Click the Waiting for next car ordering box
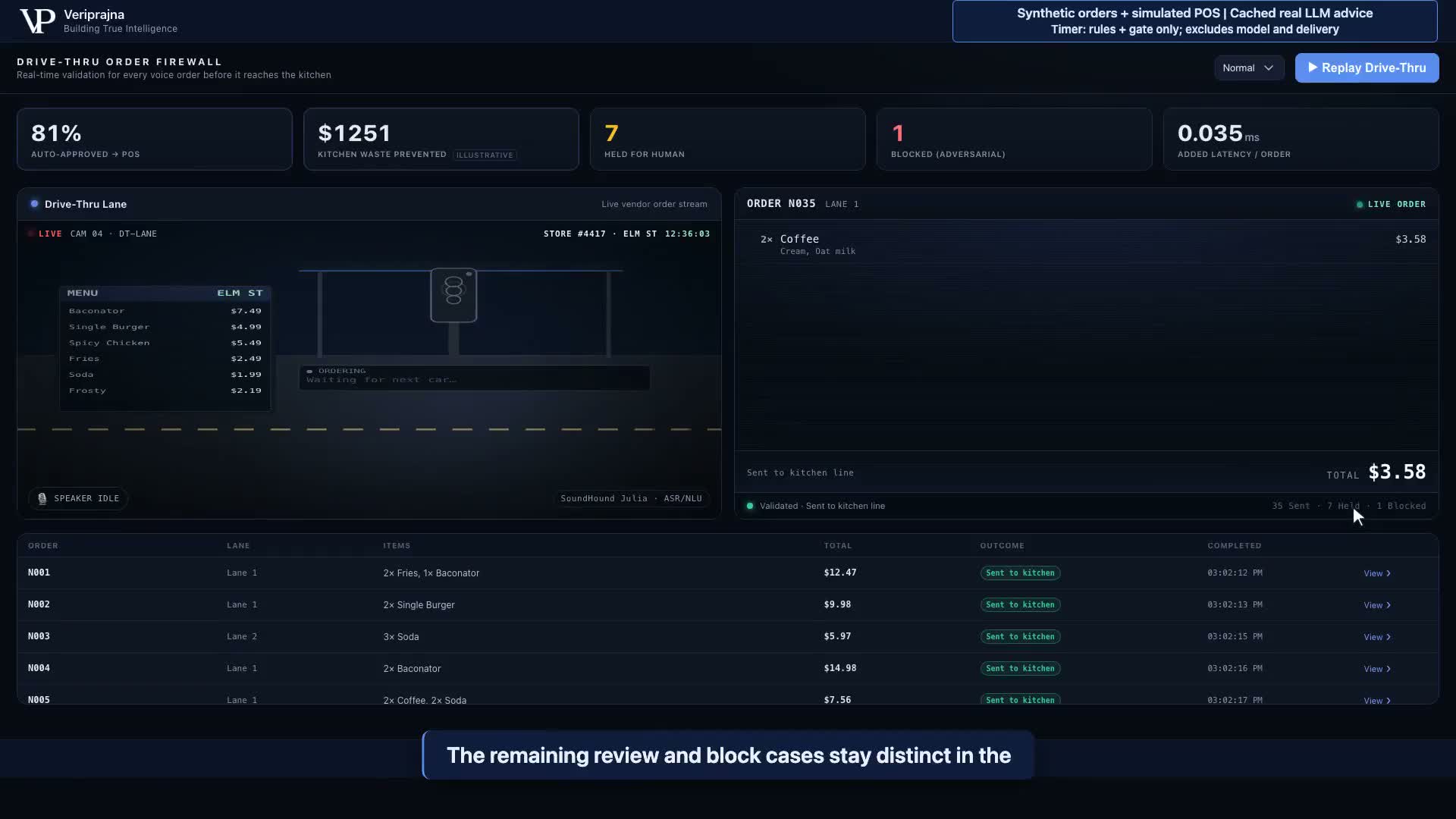Image resolution: width=1456 pixels, height=819 pixels. pyautogui.click(x=474, y=377)
